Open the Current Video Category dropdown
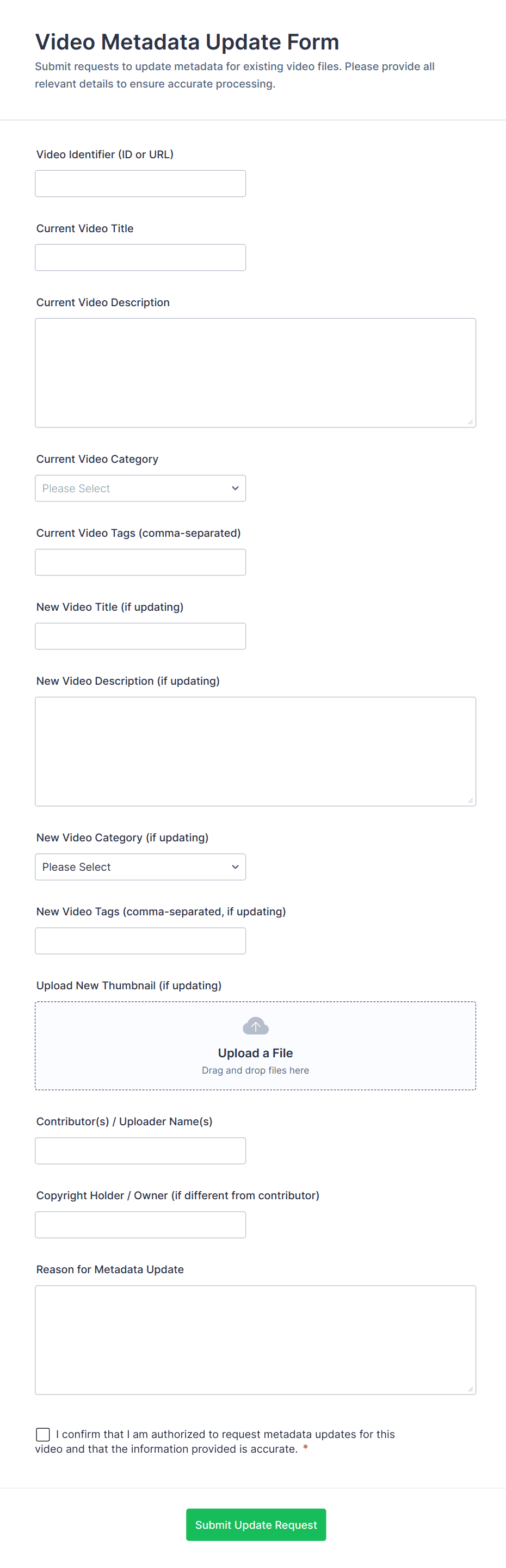 pos(140,488)
